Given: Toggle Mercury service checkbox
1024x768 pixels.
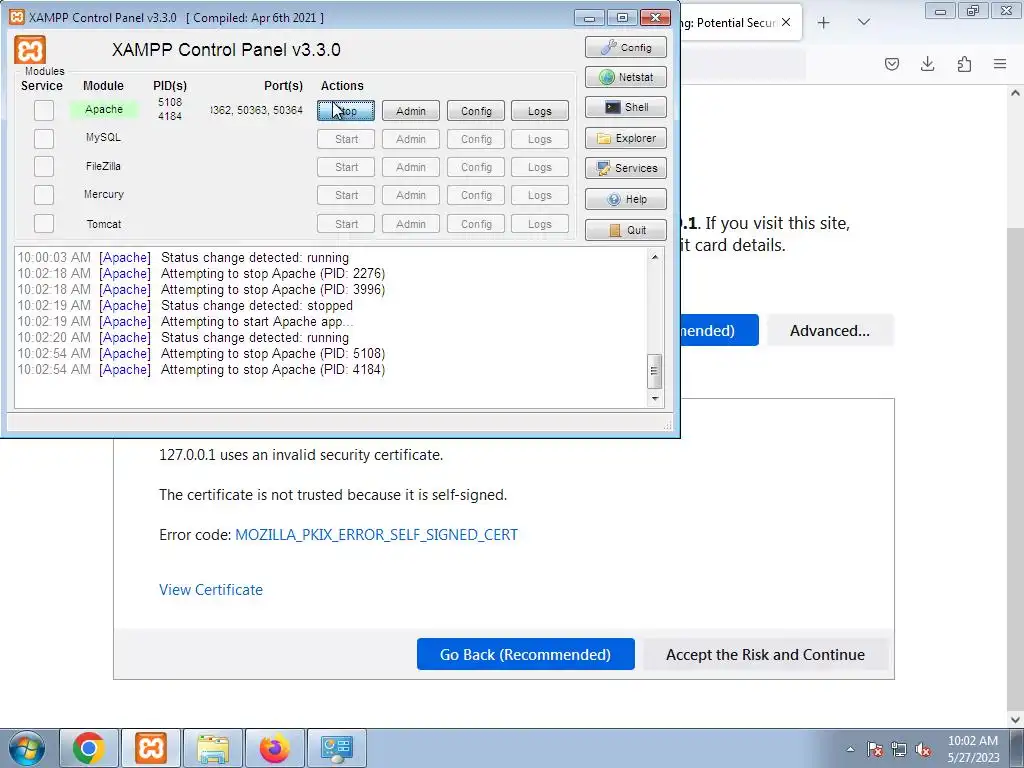Looking at the screenshot, I should tap(44, 195).
